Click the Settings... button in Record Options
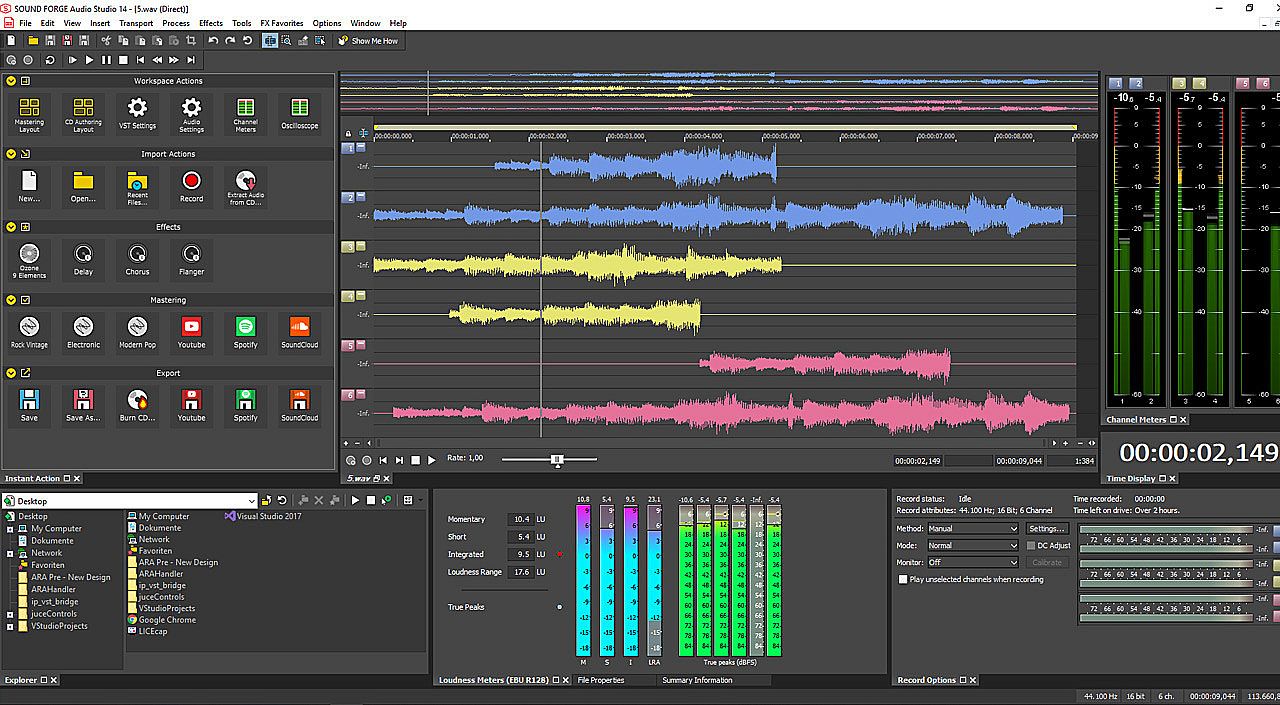The width and height of the screenshot is (1280, 705). tap(1047, 529)
